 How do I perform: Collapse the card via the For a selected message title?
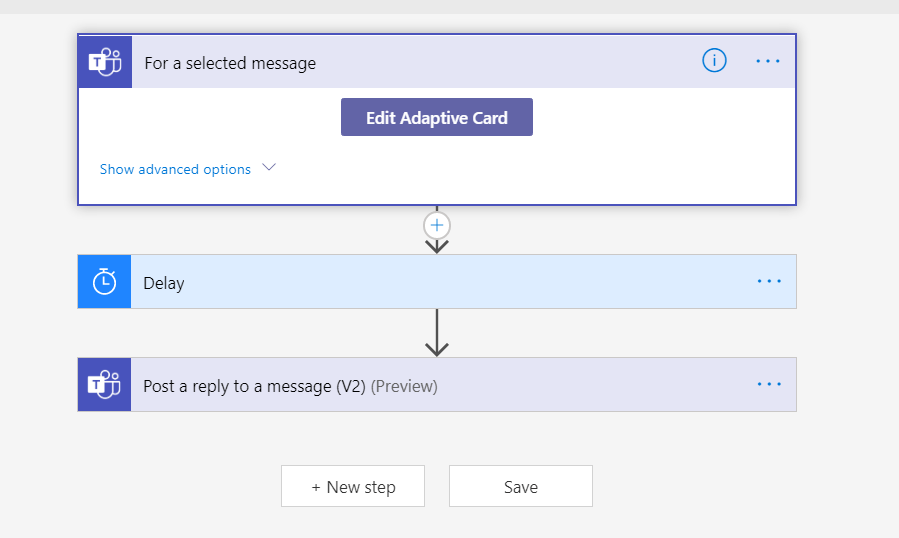pyautogui.click(x=230, y=63)
